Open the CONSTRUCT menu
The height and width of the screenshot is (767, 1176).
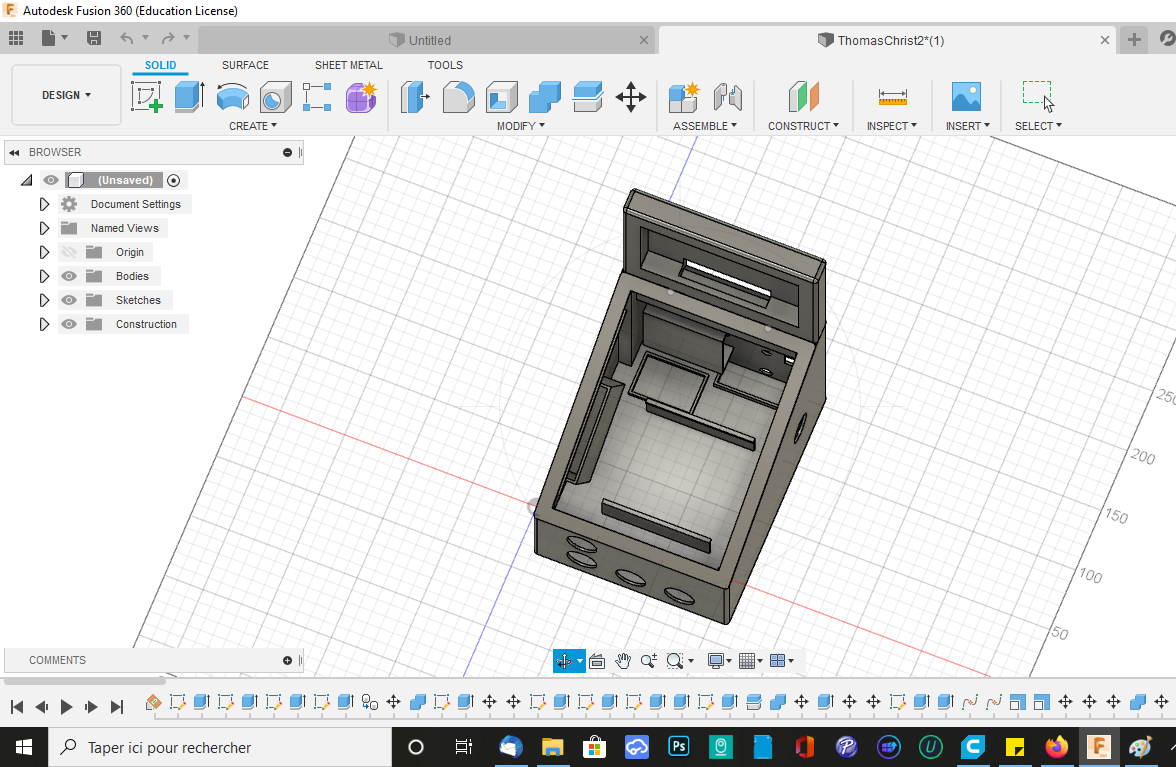803,126
